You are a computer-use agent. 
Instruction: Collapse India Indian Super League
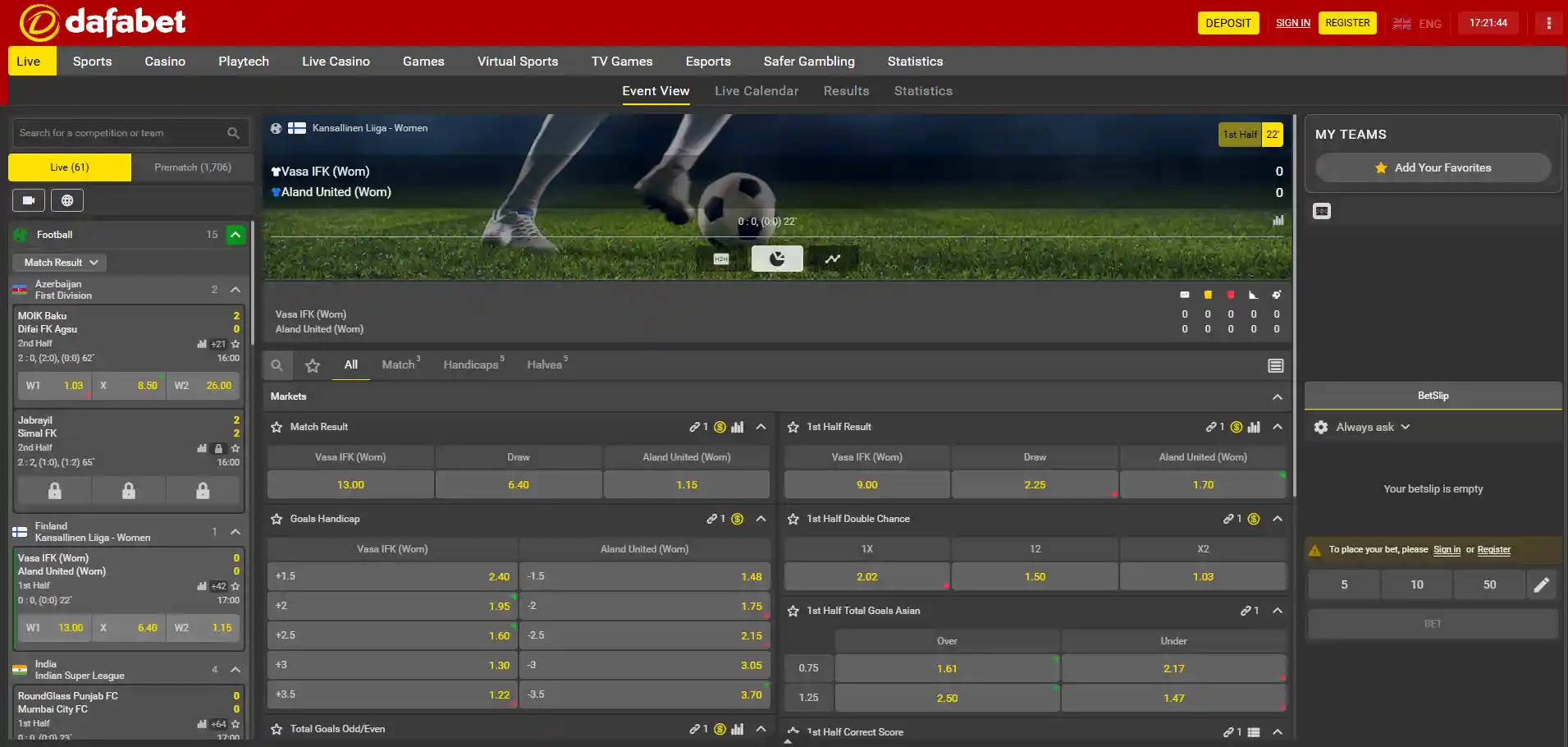[x=235, y=670]
